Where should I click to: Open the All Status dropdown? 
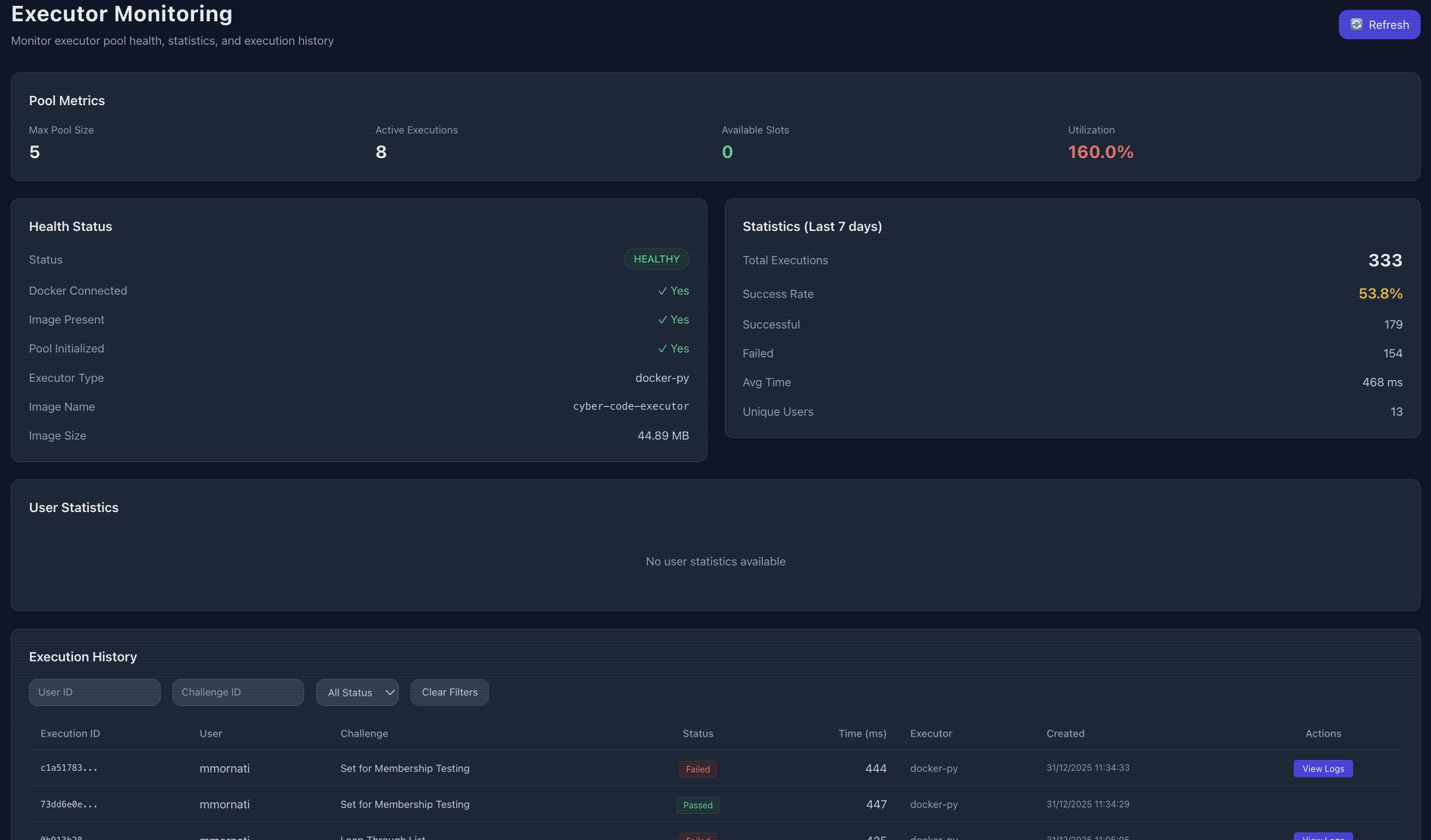[x=357, y=692]
